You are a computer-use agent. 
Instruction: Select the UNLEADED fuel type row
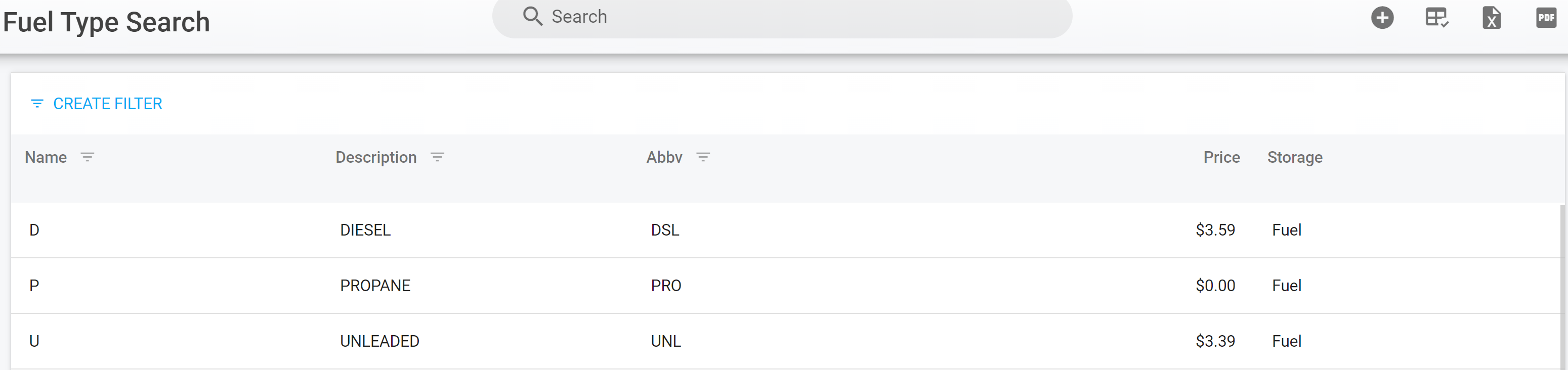pyautogui.click(x=379, y=341)
